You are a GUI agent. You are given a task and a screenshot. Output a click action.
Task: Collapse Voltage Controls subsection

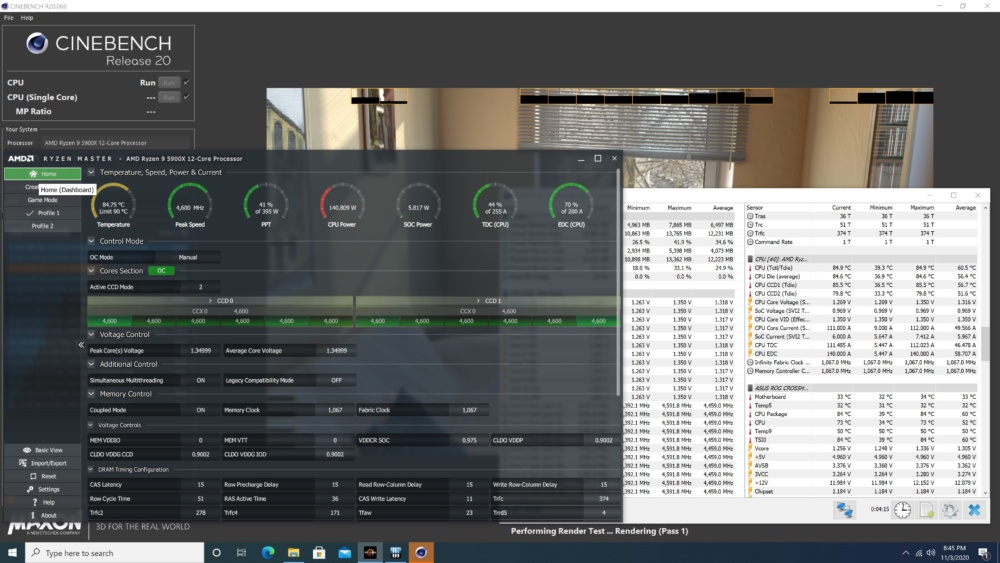pyautogui.click(x=91, y=425)
